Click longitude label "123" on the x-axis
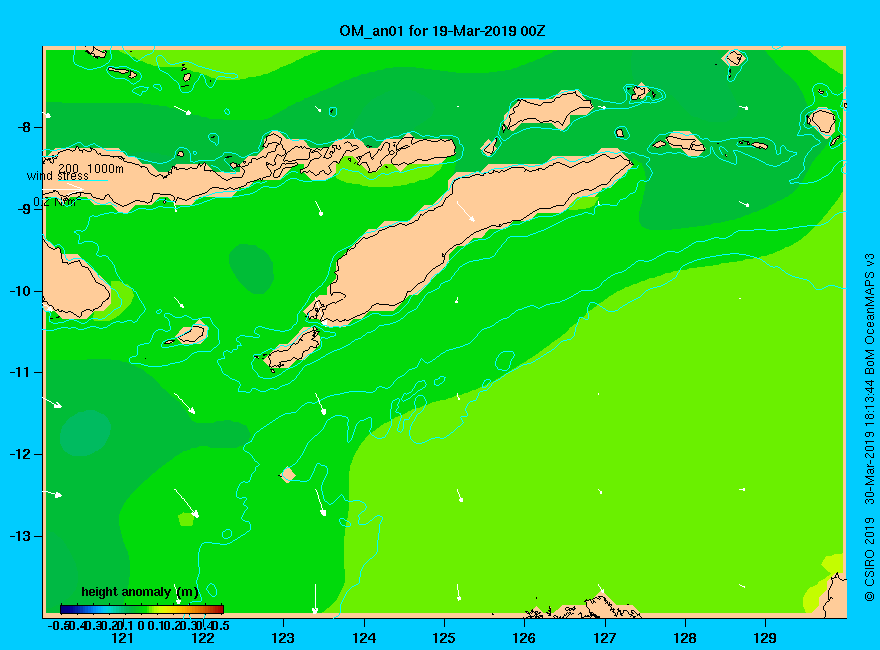 pos(283,638)
